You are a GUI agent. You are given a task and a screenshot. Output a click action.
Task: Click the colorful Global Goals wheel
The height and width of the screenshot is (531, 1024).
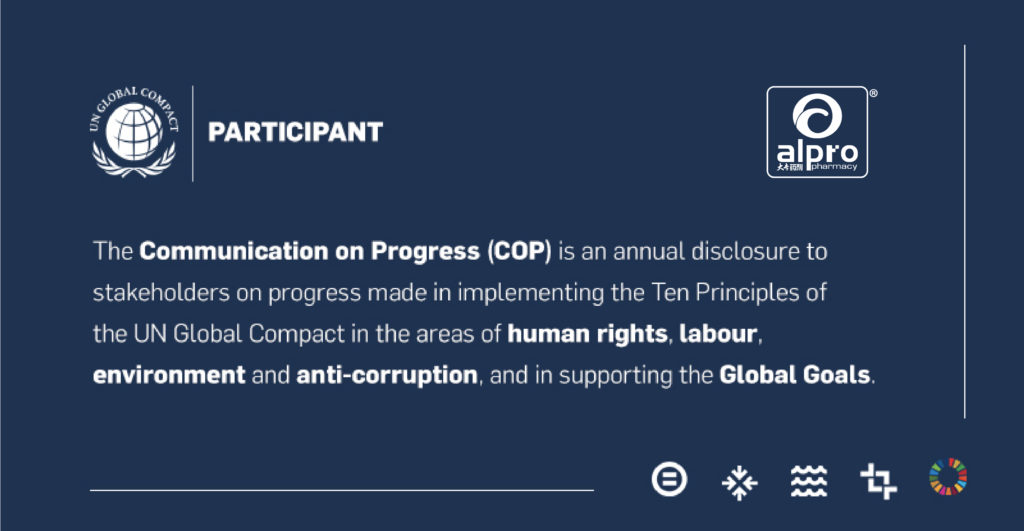pos(948,476)
